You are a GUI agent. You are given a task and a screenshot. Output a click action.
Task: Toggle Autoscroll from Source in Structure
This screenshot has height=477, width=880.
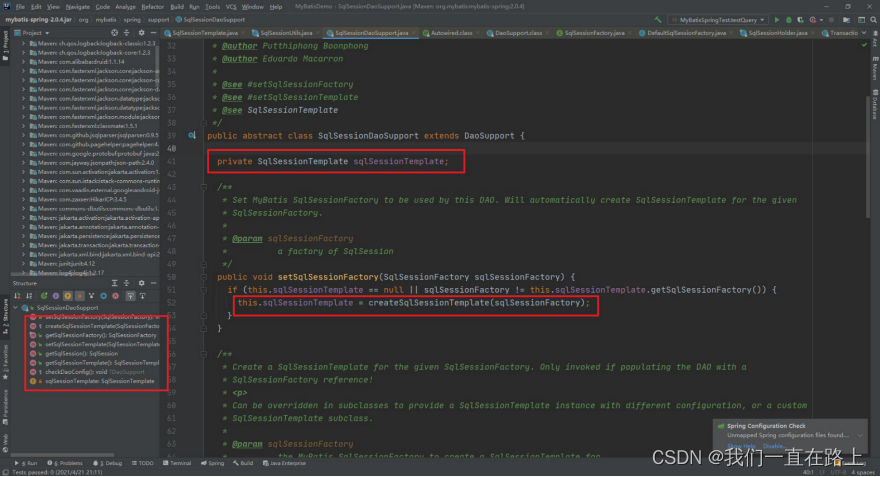coord(143,296)
